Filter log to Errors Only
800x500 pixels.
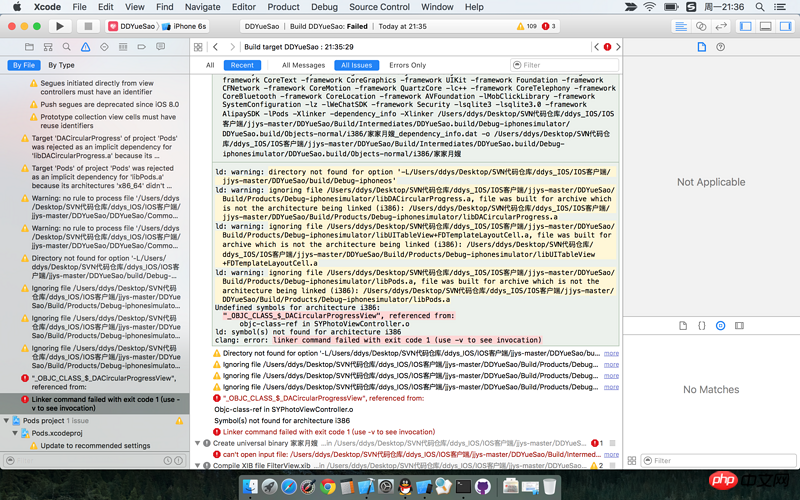point(408,65)
